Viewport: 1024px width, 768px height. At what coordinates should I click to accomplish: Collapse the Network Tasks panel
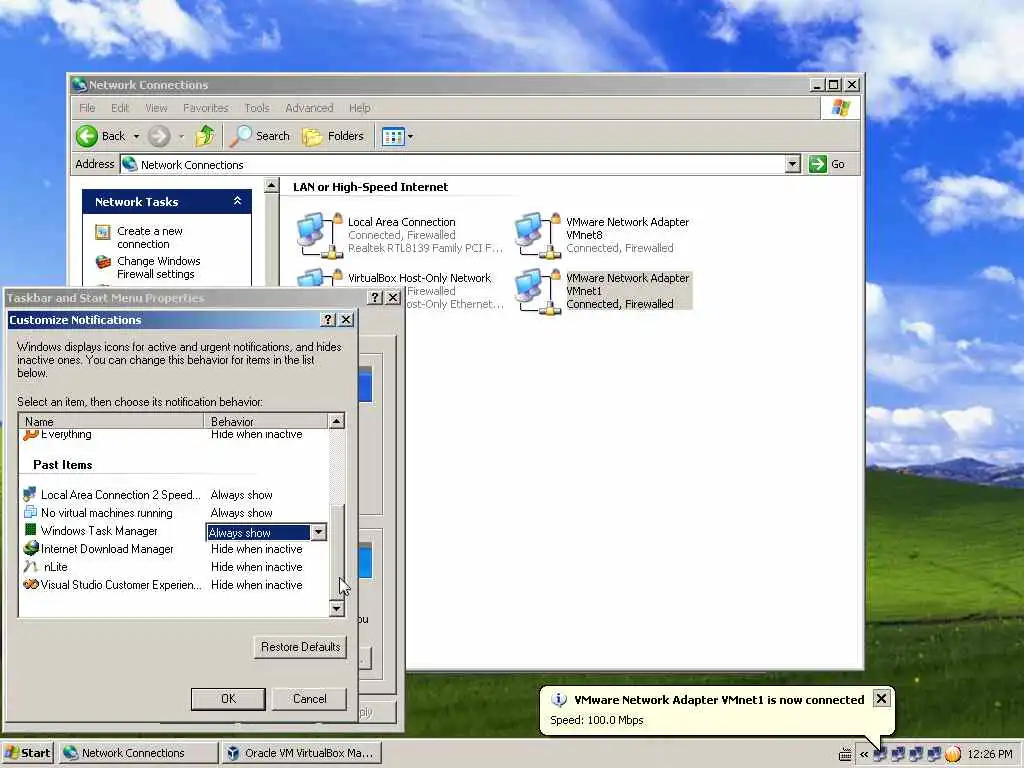[238, 200]
